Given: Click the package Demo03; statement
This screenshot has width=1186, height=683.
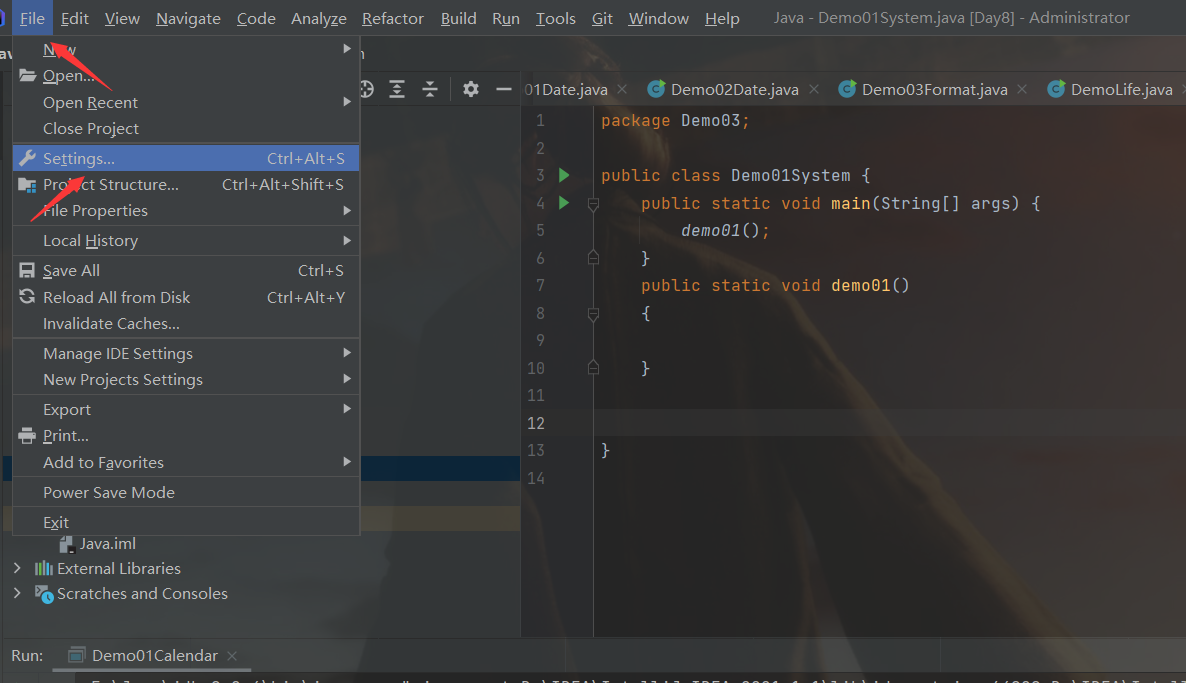Looking at the screenshot, I should tap(675, 121).
